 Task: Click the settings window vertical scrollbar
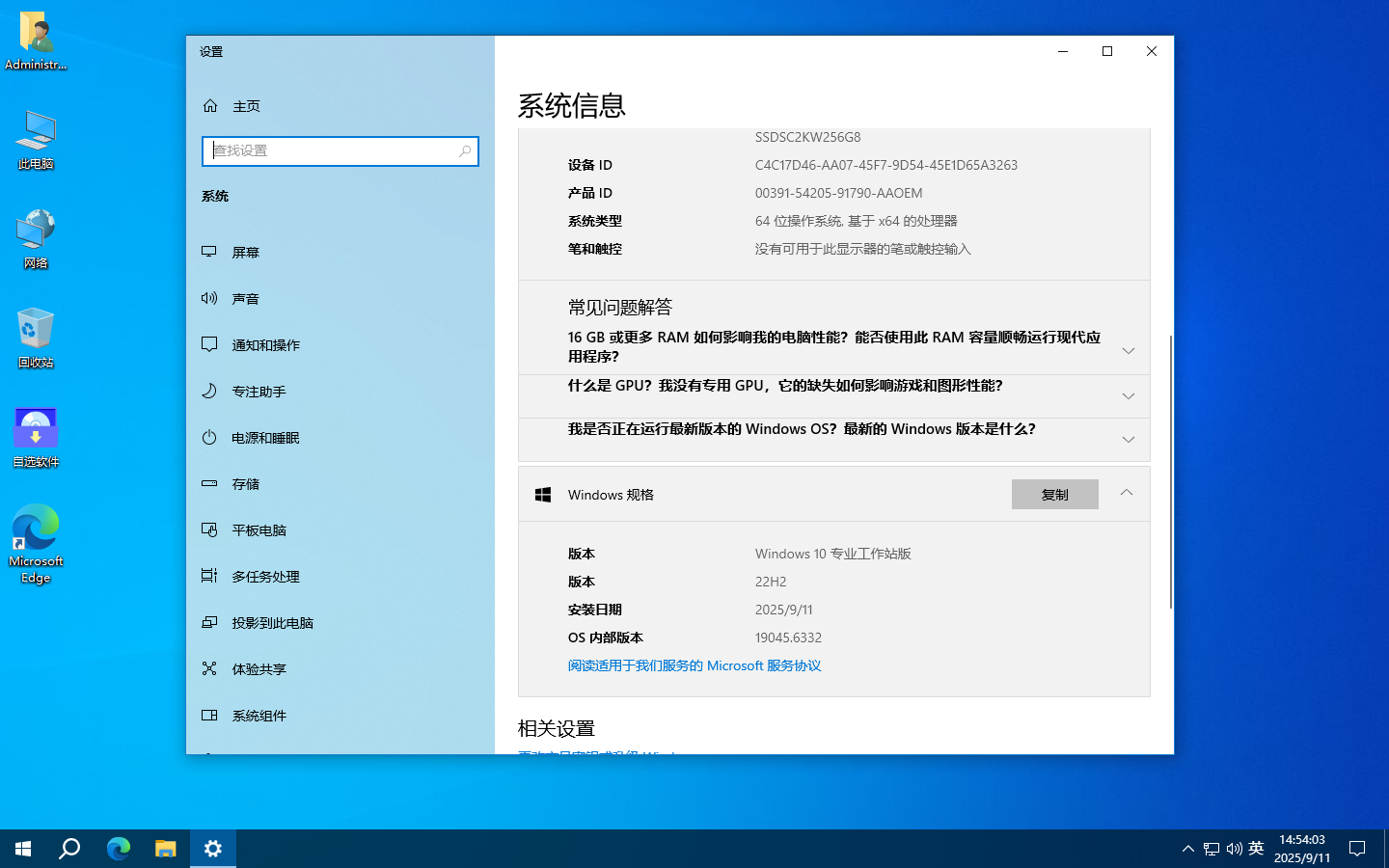[1170, 471]
